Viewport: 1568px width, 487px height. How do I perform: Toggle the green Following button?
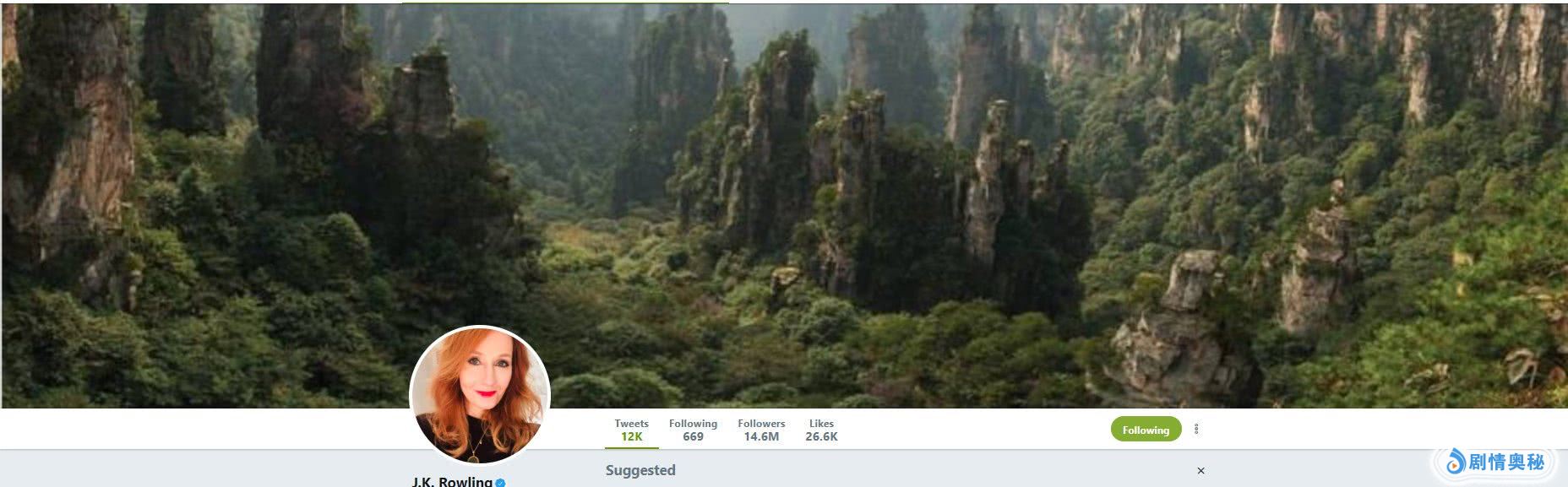[x=1146, y=430]
